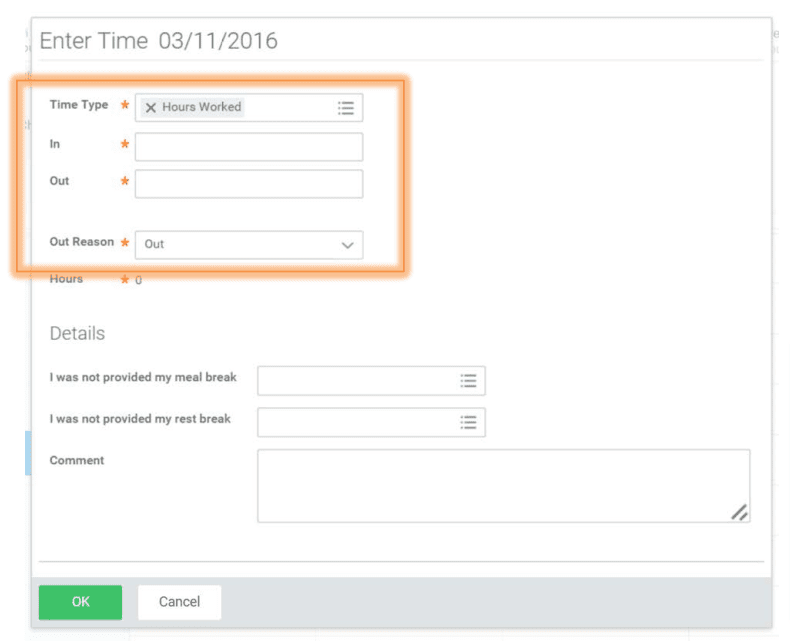Click the Time Type field label
Image resolution: width=790 pixels, height=641 pixels.
[79, 105]
